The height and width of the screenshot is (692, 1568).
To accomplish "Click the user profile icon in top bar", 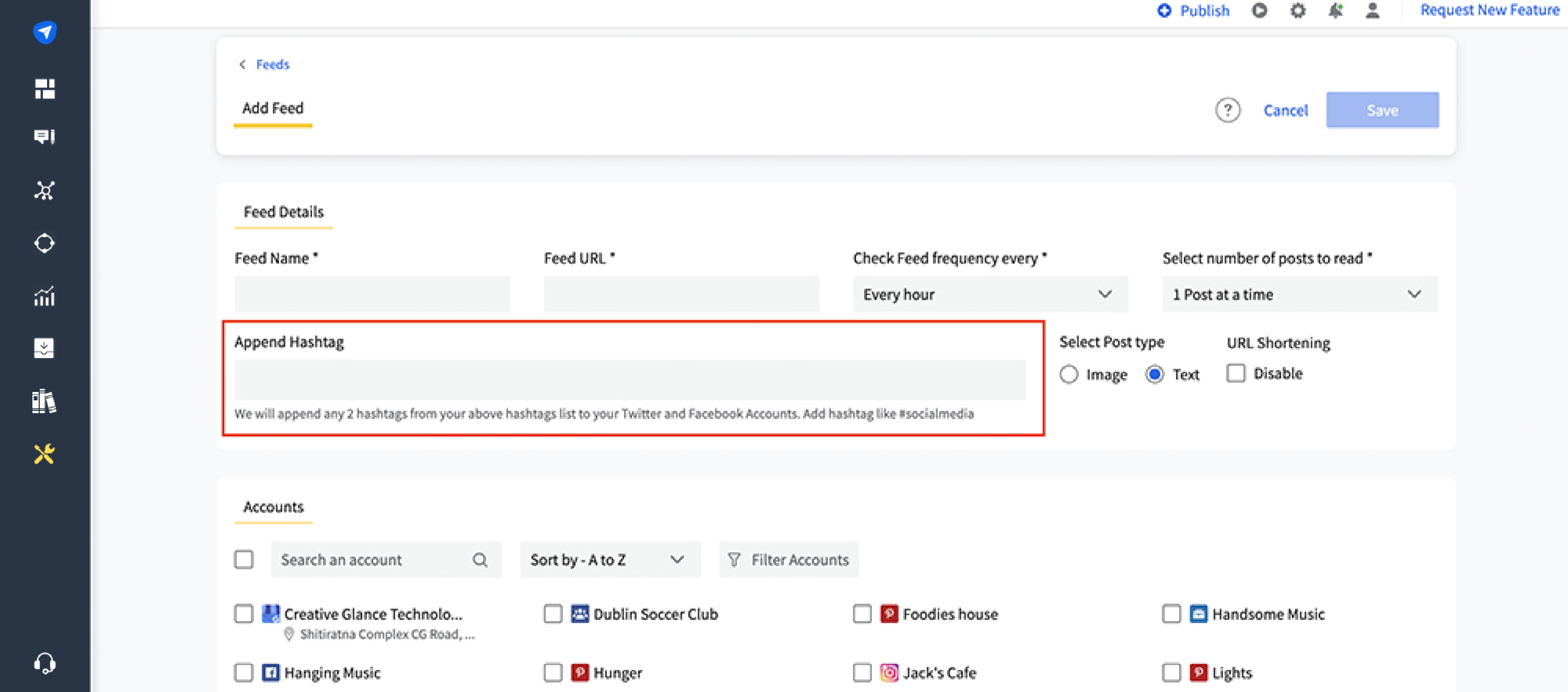I will [1373, 11].
